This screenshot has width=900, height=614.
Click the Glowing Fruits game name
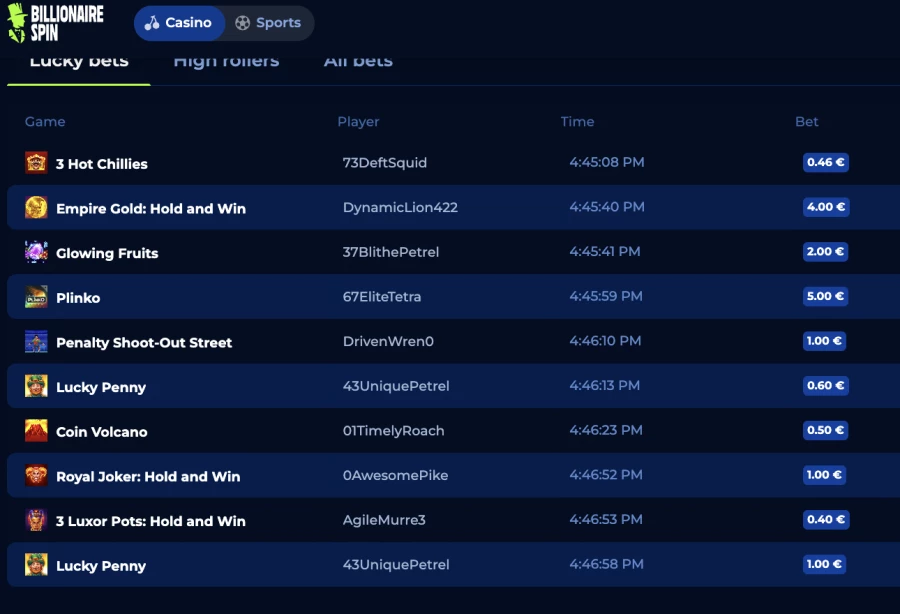[x=107, y=254]
